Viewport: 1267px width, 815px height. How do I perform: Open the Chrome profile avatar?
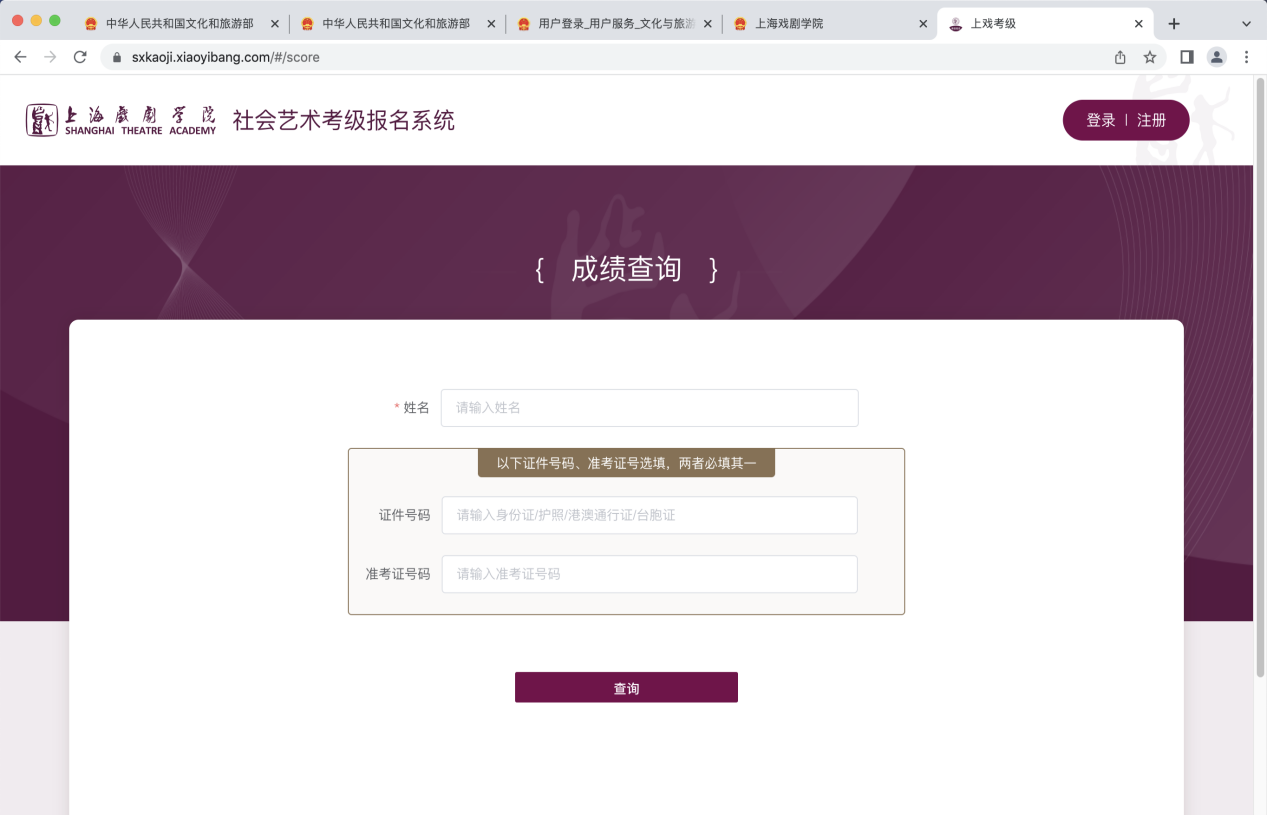click(1217, 57)
